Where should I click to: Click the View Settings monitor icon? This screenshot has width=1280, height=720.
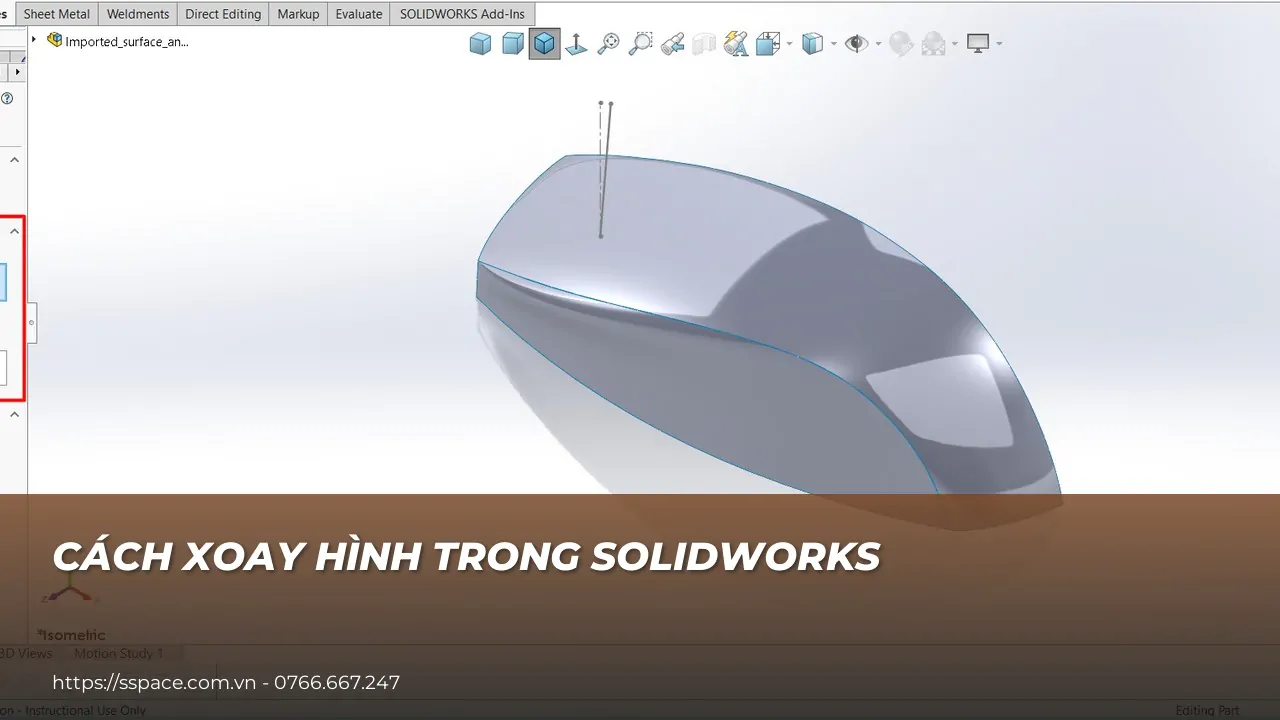pos(978,43)
